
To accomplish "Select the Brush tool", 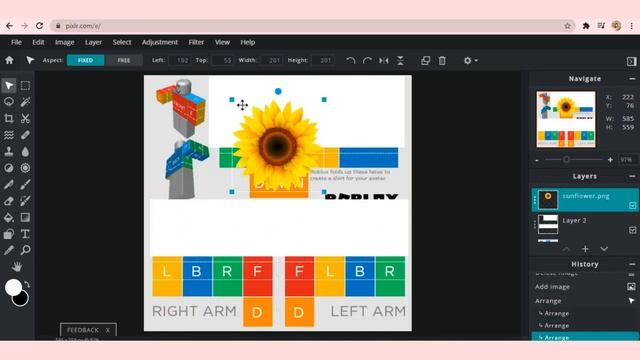I will [25, 184].
